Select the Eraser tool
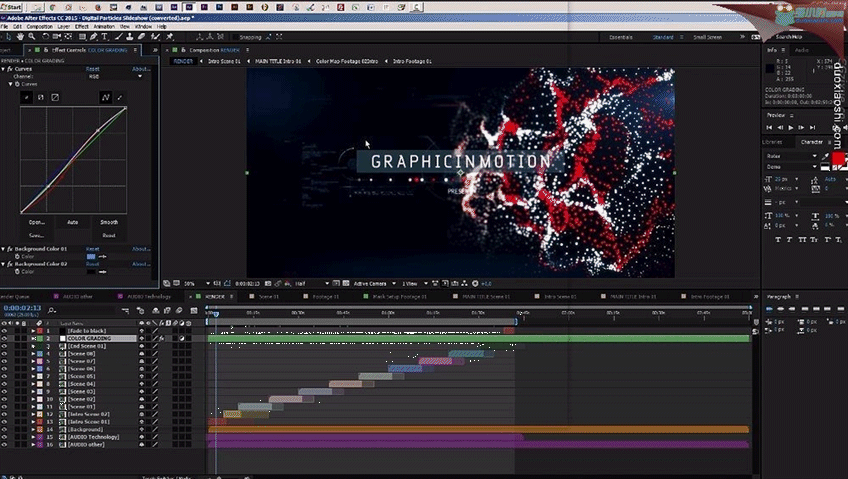Viewport: 848px width, 479px height. coord(142,37)
